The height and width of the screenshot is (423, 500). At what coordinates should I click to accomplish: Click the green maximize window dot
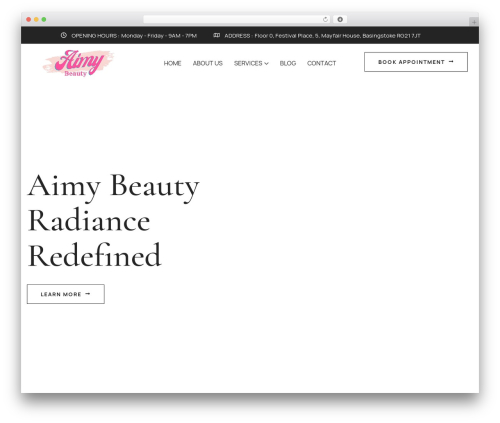click(x=44, y=19)
